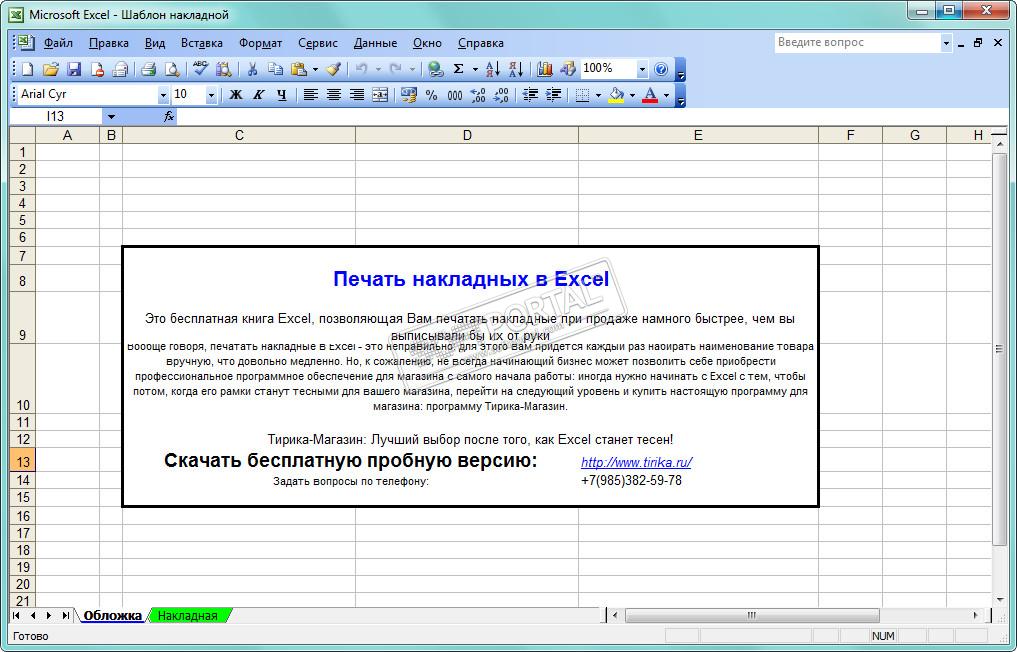
Task: Increase indent
Action: click(x=553, y=95)
